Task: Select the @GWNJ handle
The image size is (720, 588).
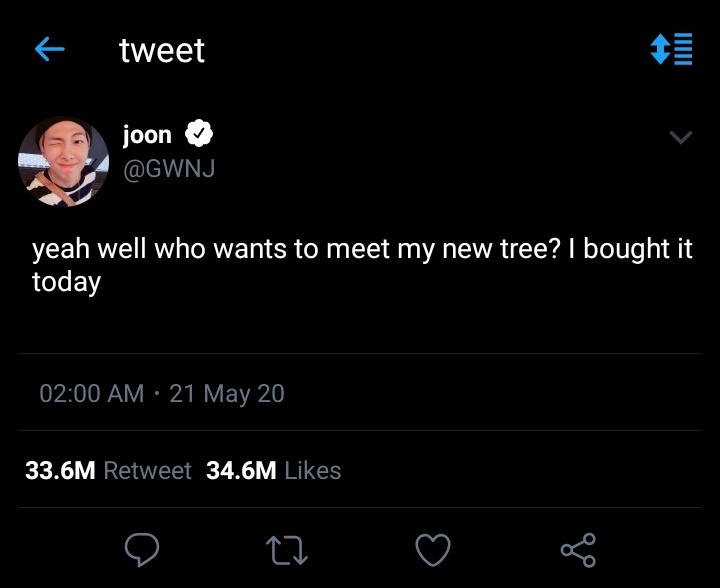Action: [x=169, y=168]
